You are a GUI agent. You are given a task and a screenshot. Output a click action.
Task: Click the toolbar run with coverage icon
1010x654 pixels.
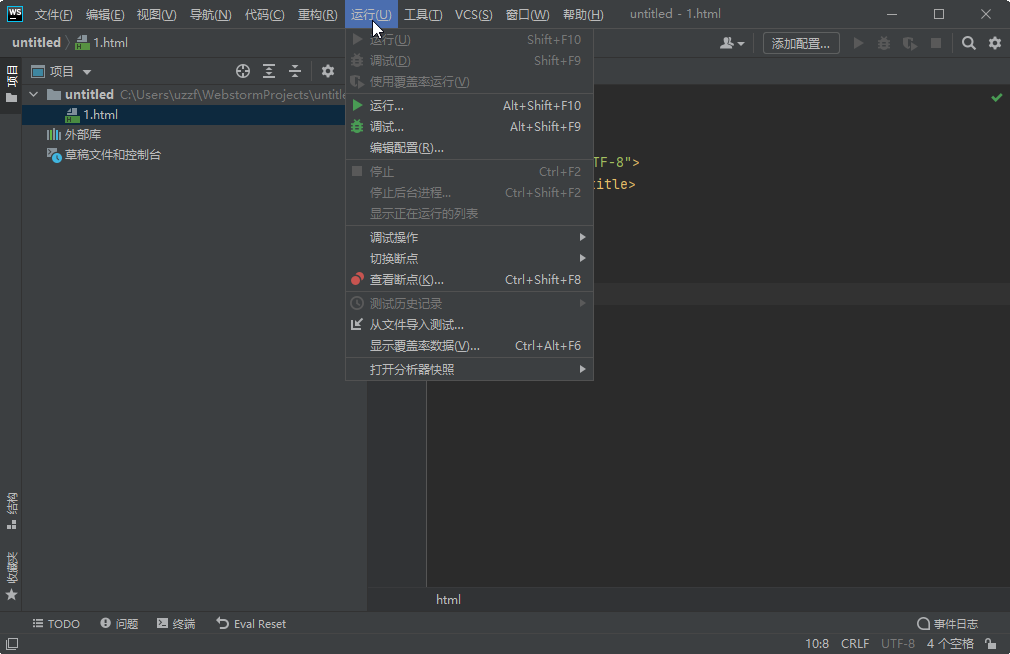pyautogui.click(x=910, y=43)
